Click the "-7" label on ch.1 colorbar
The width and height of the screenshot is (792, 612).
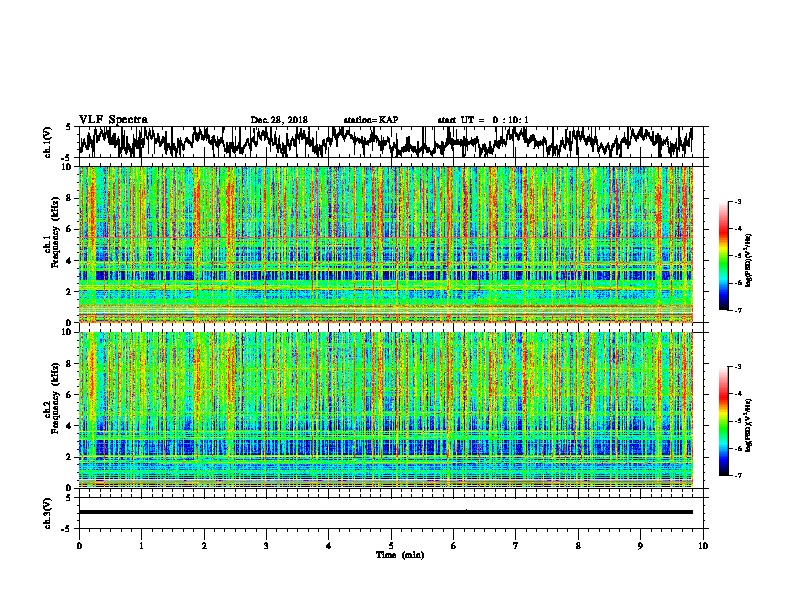click(x=738, y=310)
